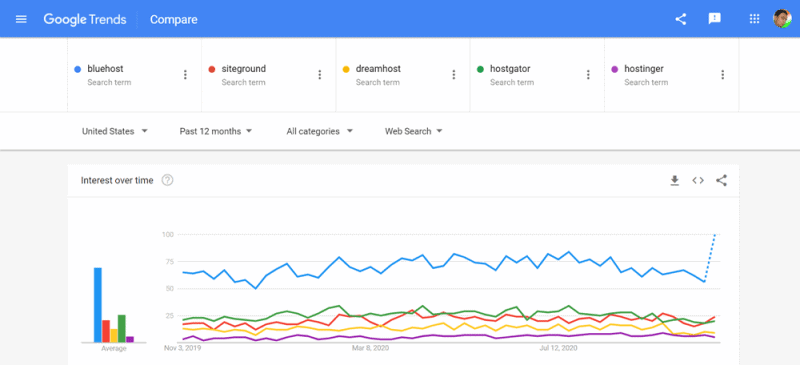Open the send feedback icon
800x365 pixels.
click(715, 19)
